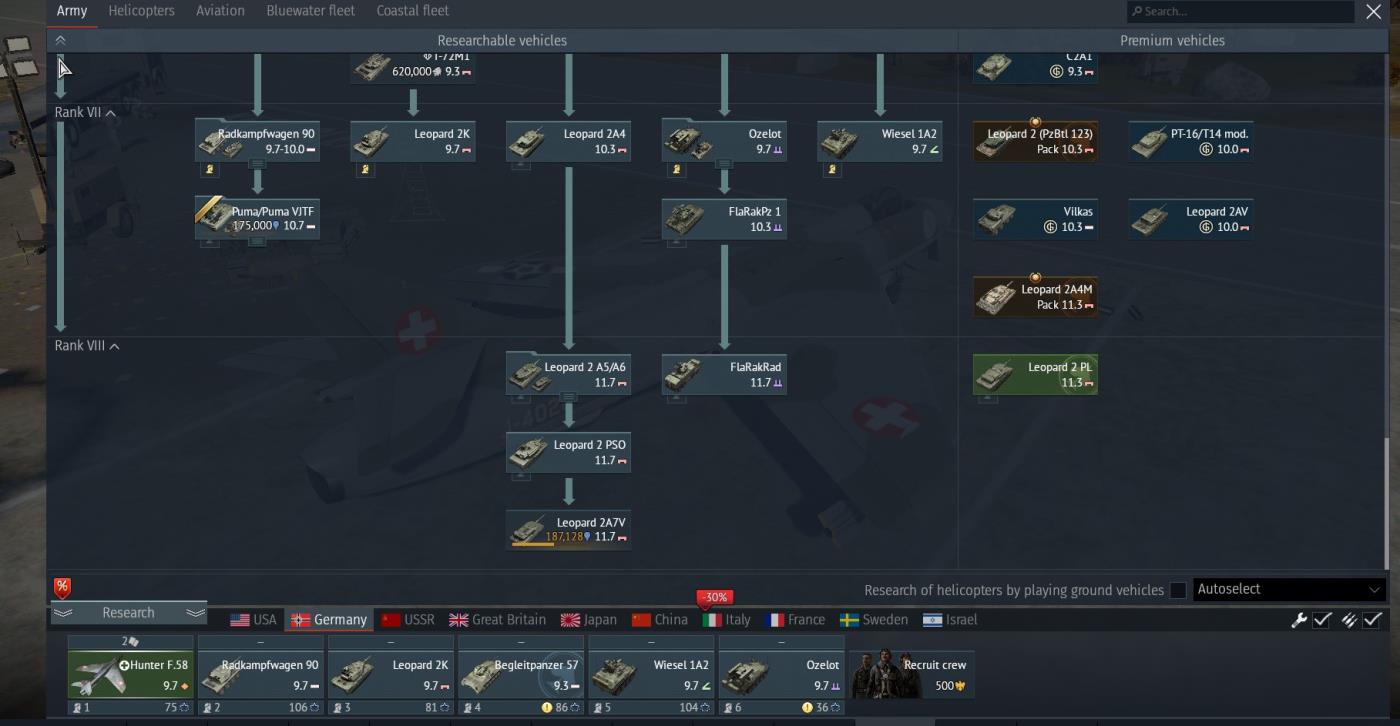The image size is (1400, 726).
Task: Select the Leopard 2 PSO vehicle card
Action: pos(569,452)
